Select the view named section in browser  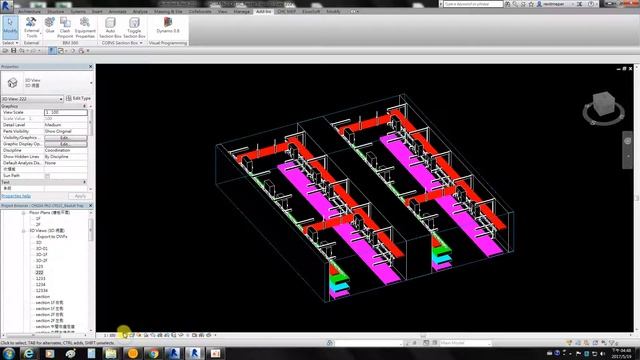[42, 296]
